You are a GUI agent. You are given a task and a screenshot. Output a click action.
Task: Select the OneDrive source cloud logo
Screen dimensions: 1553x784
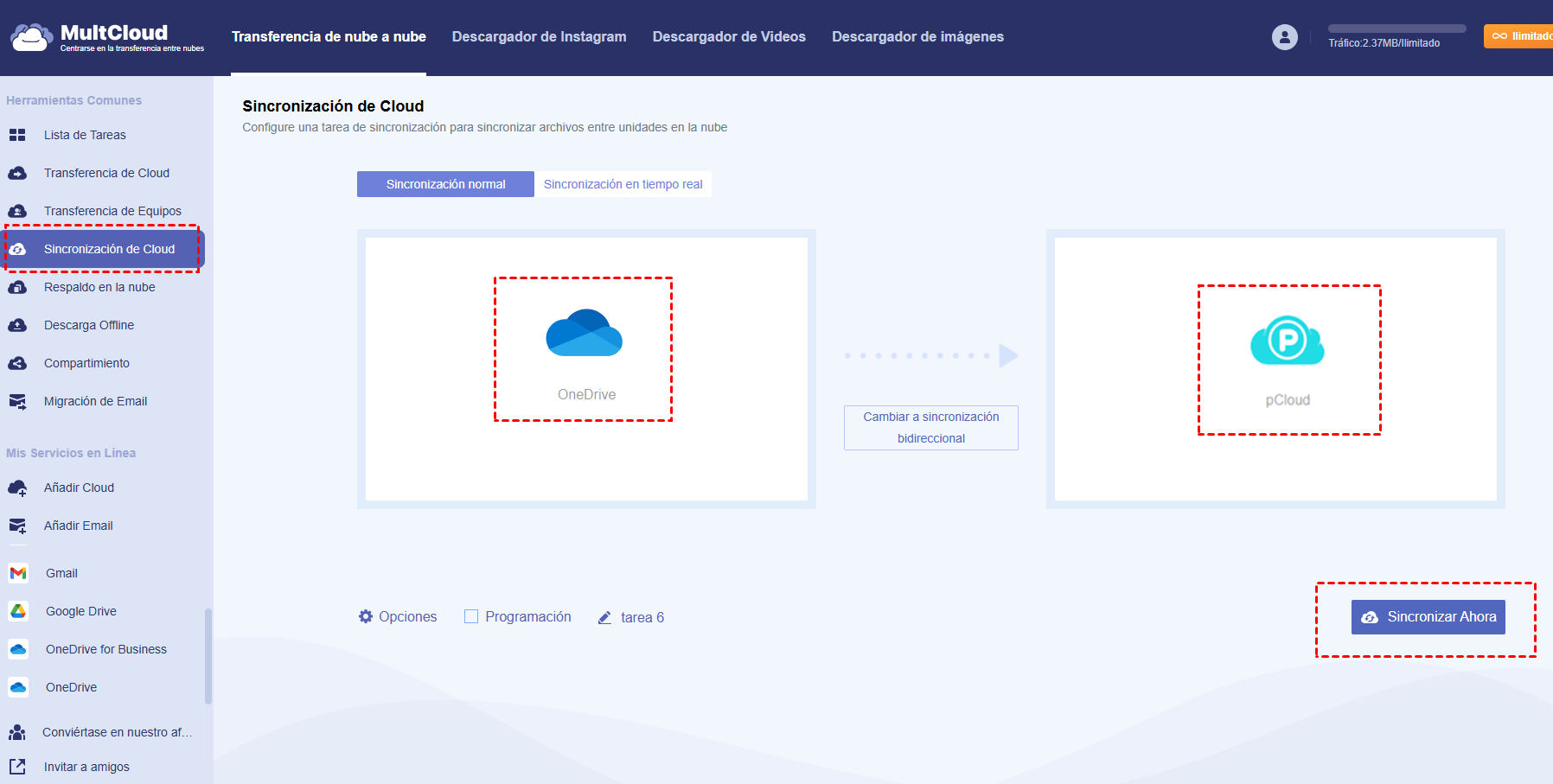[585, 333]
